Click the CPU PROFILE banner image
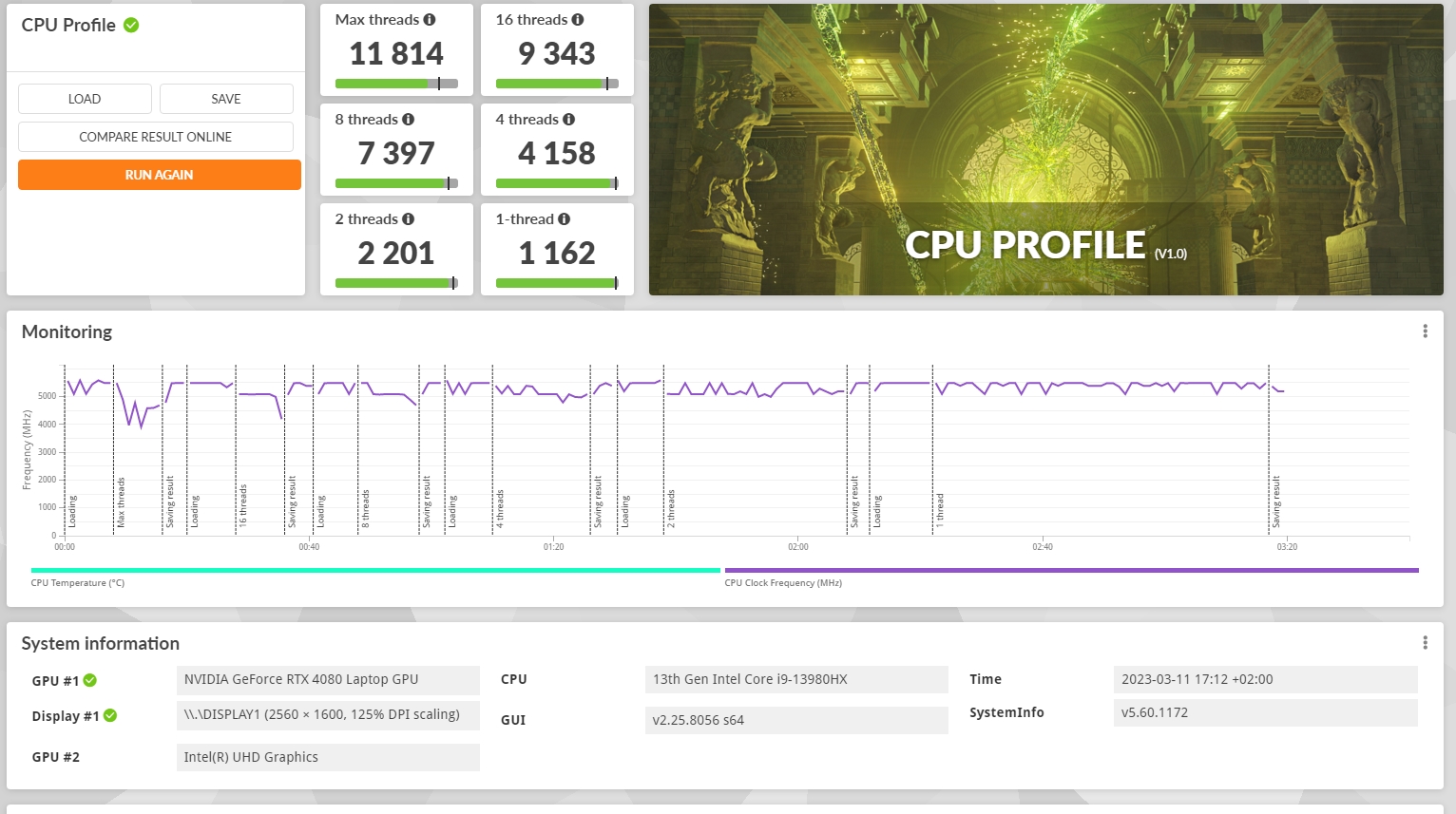This screenshot has width=1456, height=814. (x=1045, y=149)
